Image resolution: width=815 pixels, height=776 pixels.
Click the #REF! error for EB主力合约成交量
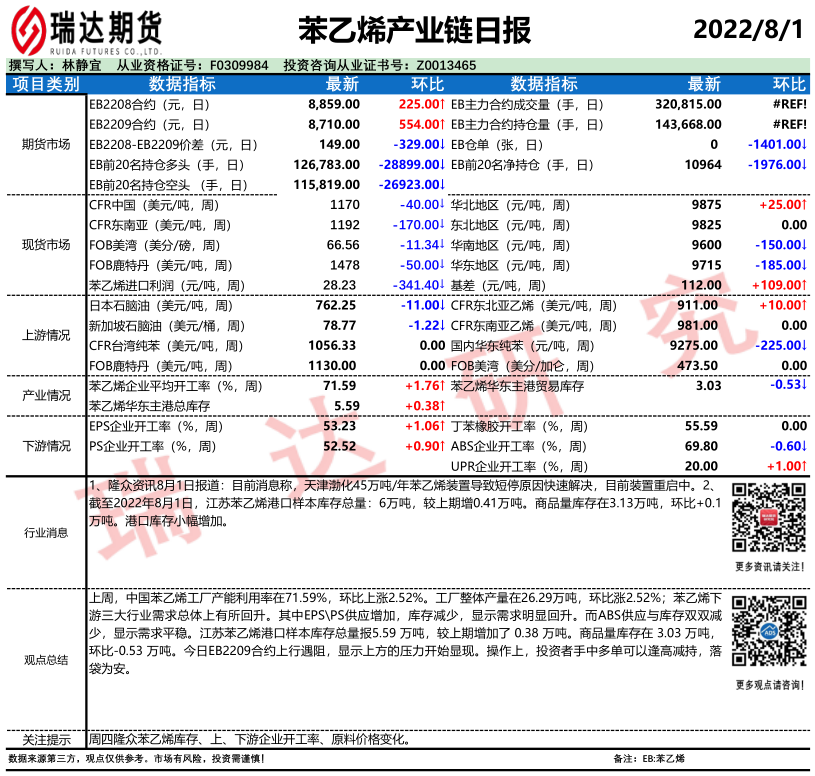(x=789, y=104)
